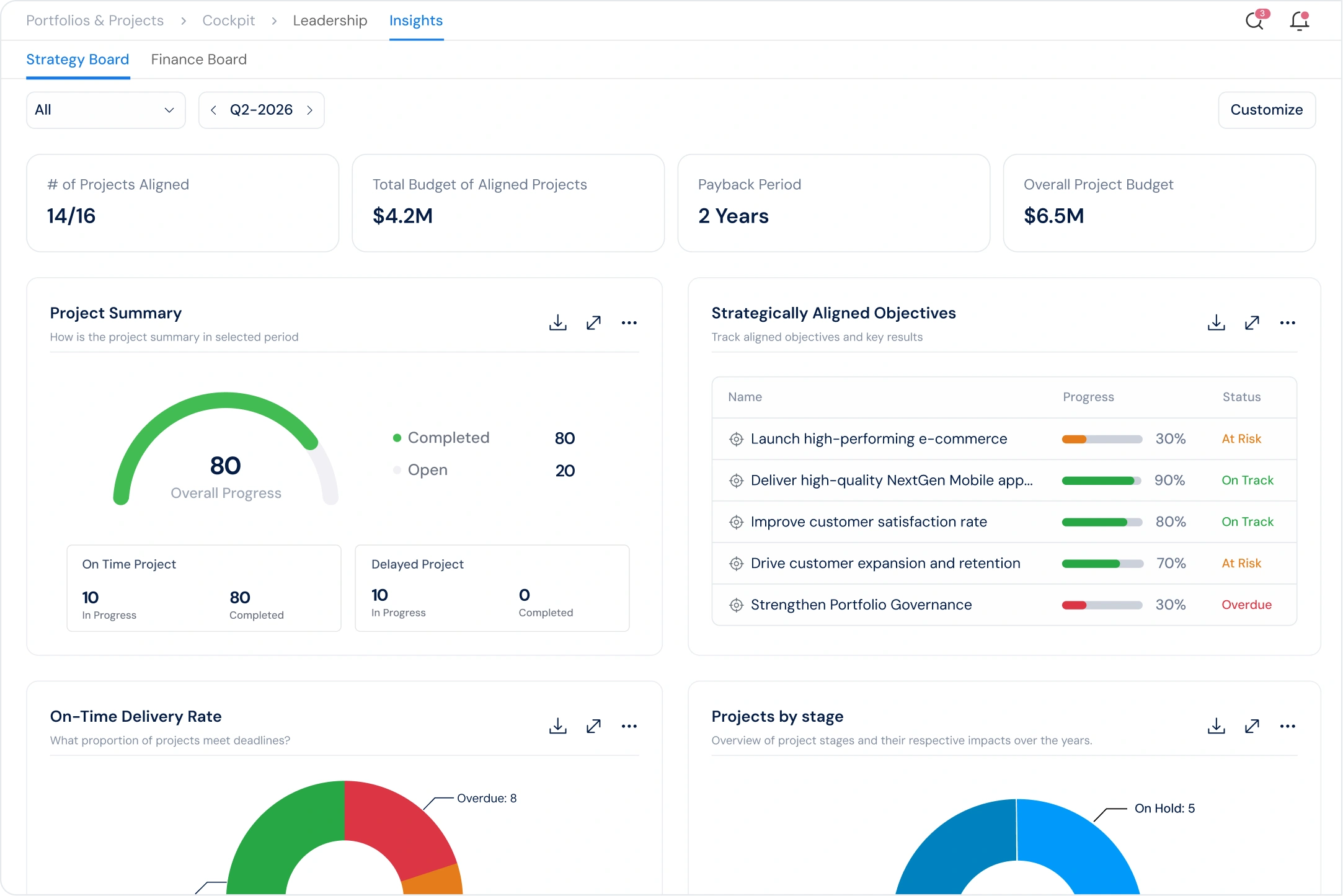Click target icon for Deliver NextGen Mobile app
Screen dimensions: 1343x896
[x=736, y=481]
